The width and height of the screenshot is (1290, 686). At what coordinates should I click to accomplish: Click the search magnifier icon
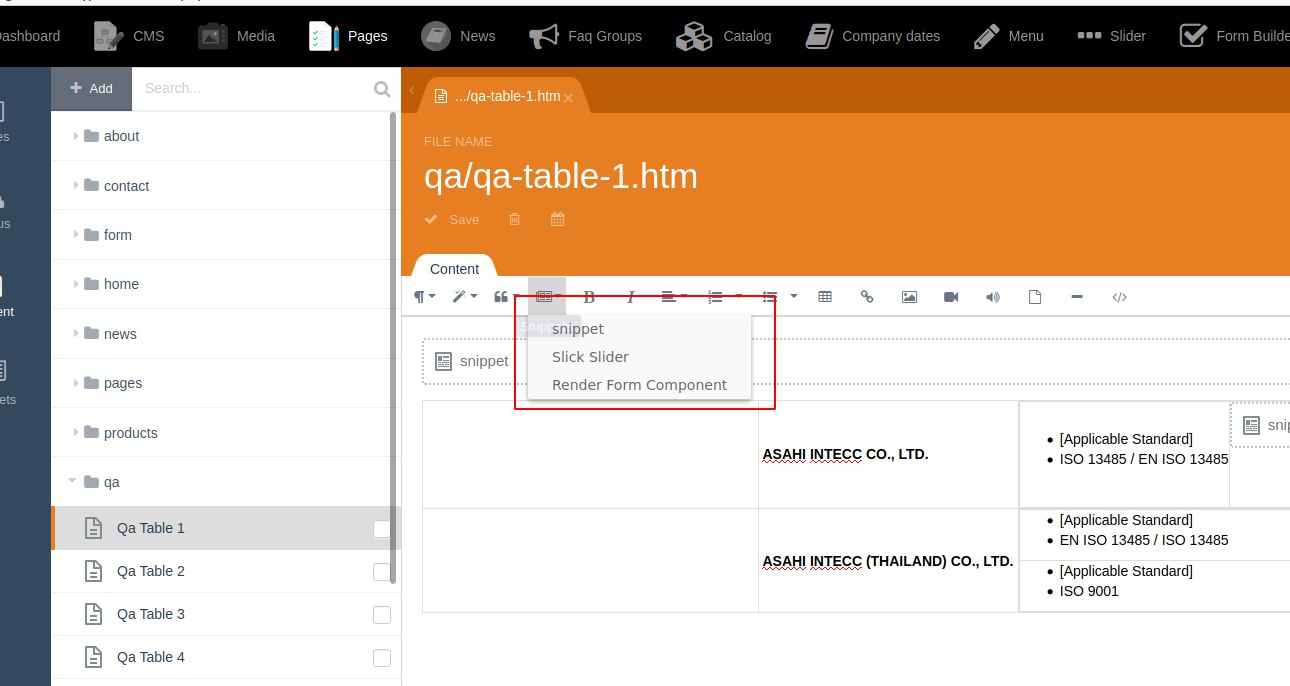(382, 89)
